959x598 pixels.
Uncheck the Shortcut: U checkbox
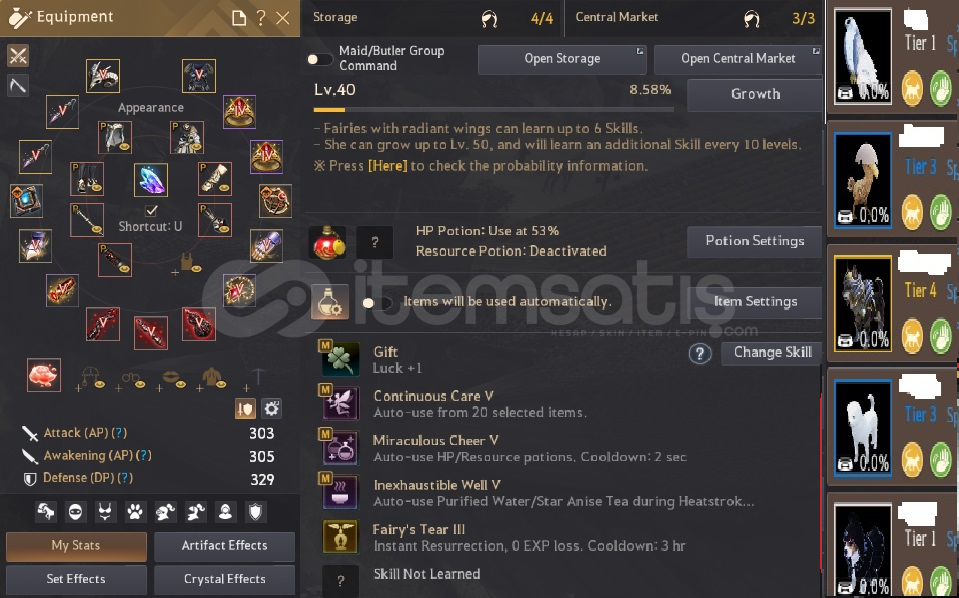tap(151, 211)
